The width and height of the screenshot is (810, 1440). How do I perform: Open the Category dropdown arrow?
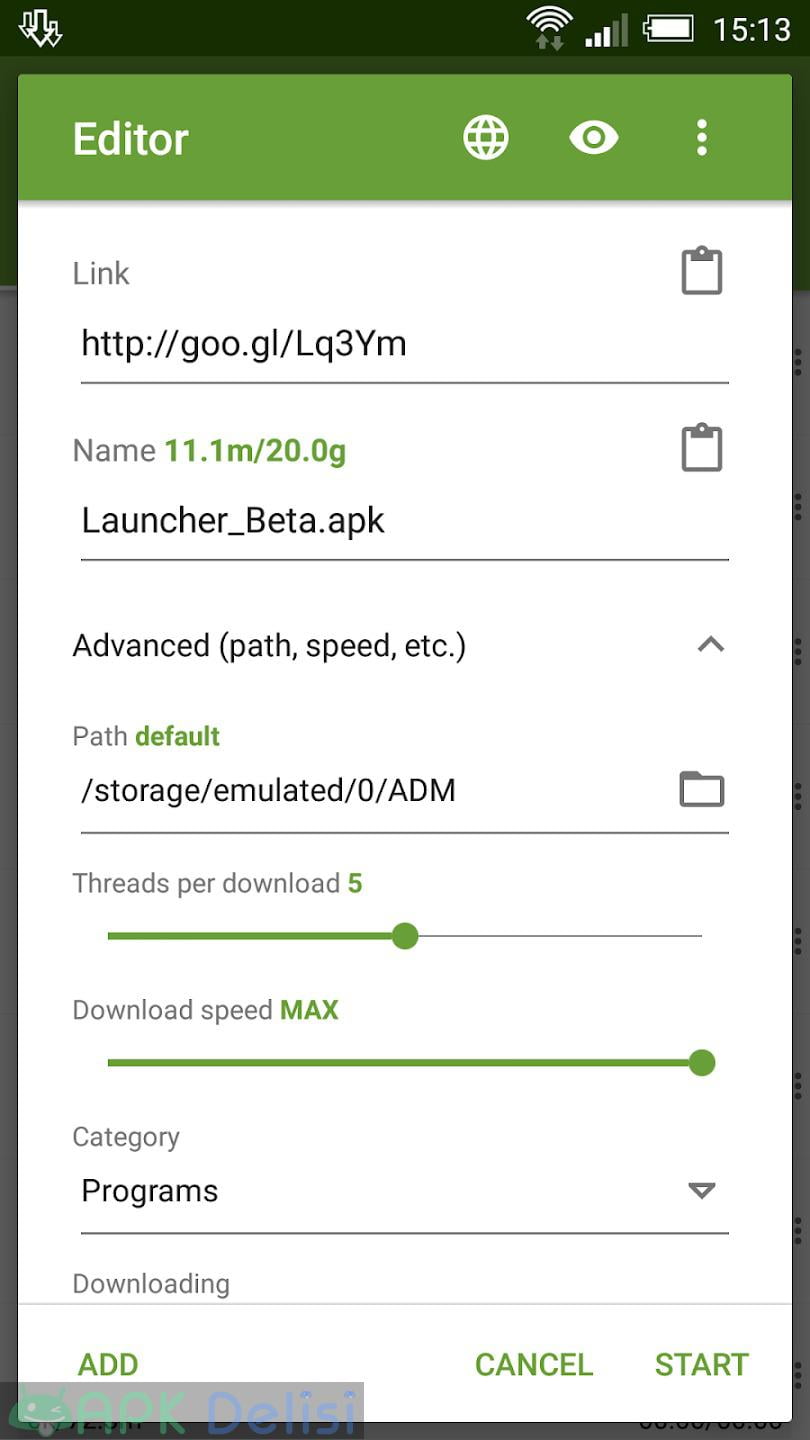[702, 1190]
